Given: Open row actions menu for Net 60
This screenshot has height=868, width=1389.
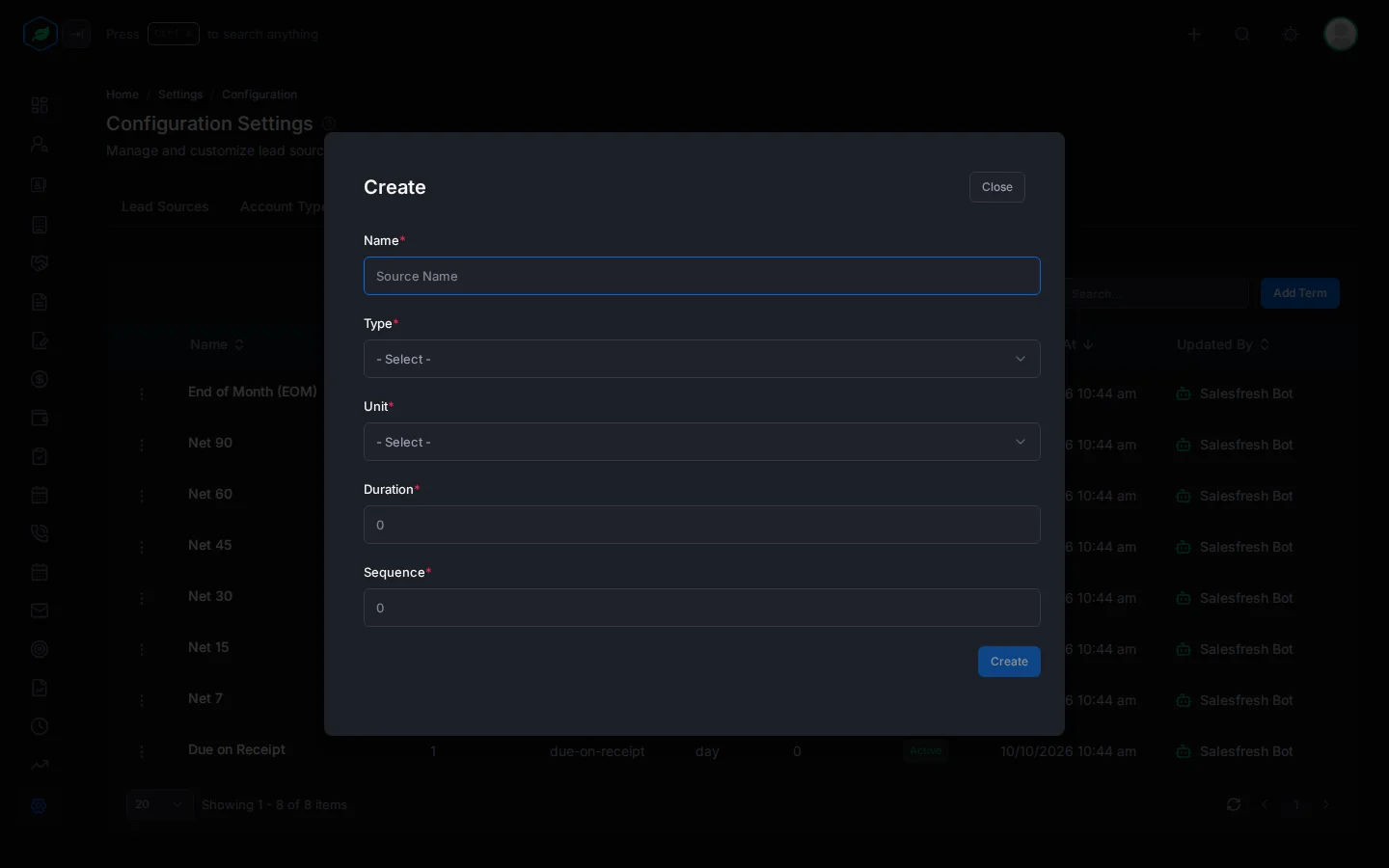Looking at the screenshot, I should [x=142, y=496].
